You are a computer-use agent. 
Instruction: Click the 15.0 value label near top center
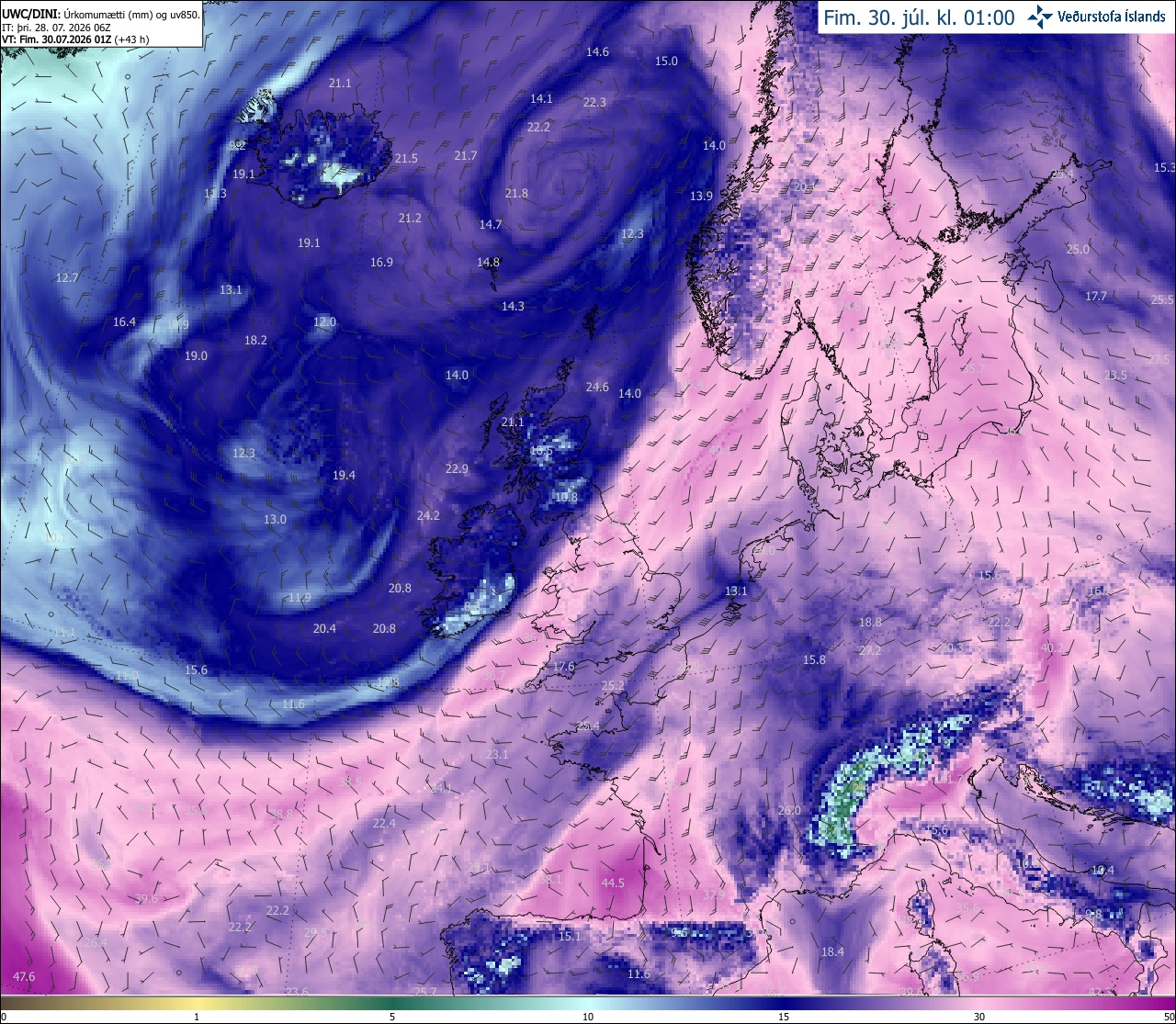666,61
